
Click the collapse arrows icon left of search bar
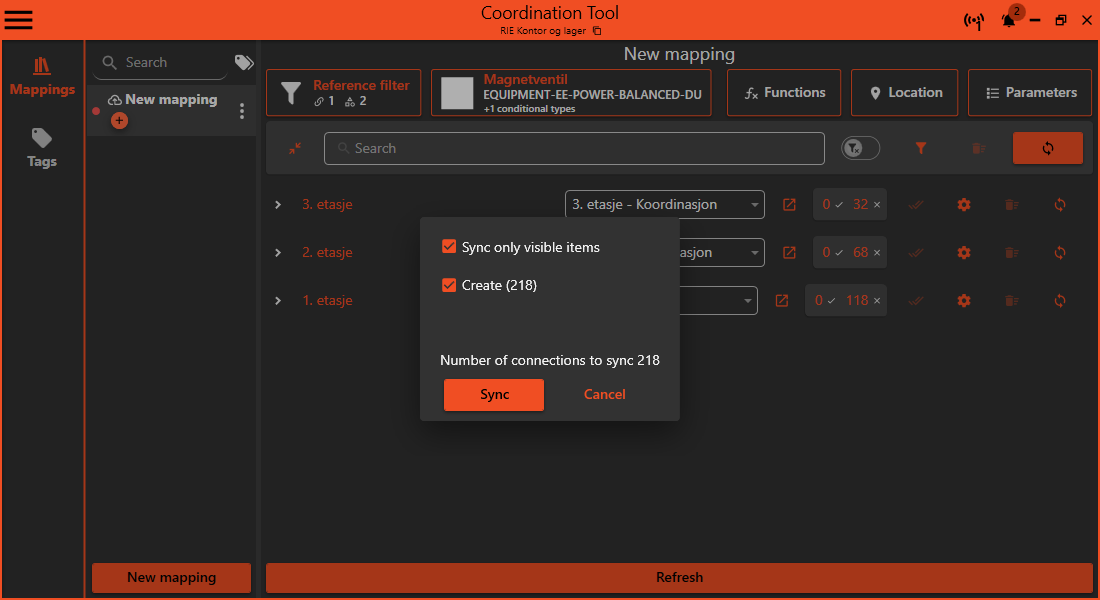point(294,148)
